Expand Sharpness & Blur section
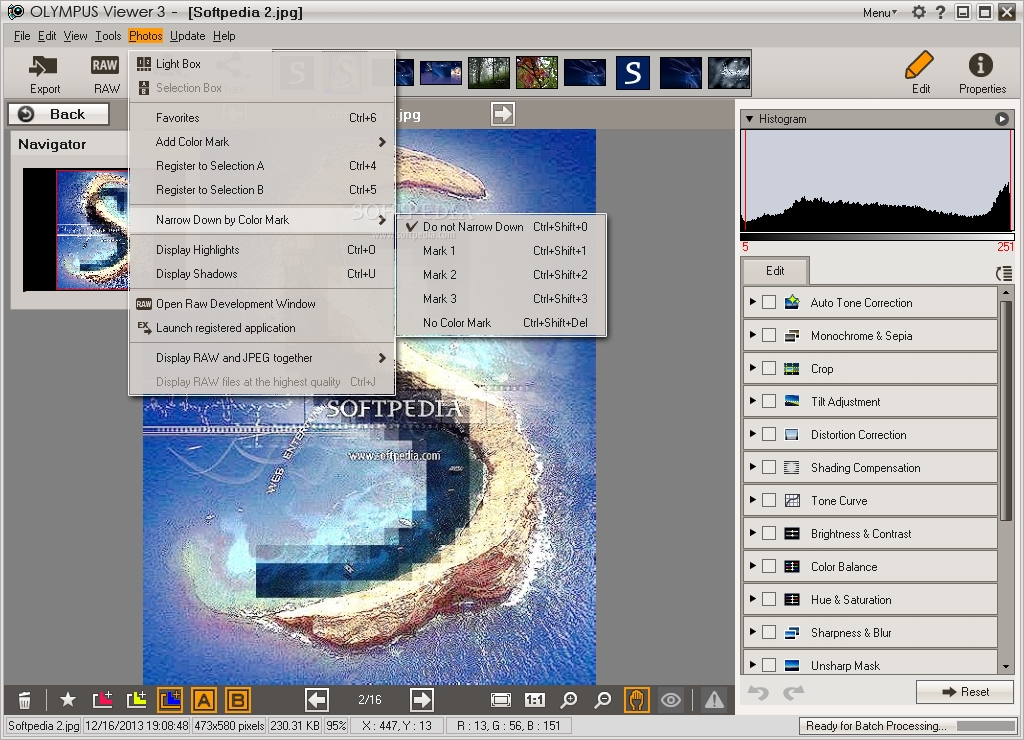The height and width of the screenshot is (740, 1024). pos(753,632)
